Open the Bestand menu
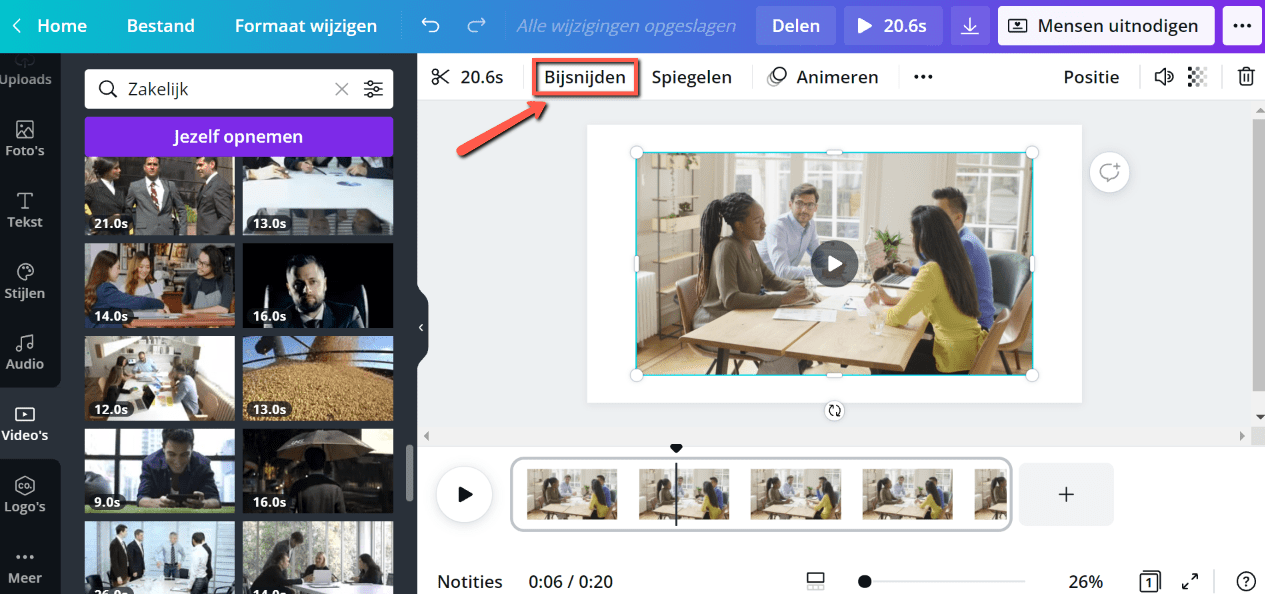The height and width of the screenshot is (594, 1265). pos(160,26)
